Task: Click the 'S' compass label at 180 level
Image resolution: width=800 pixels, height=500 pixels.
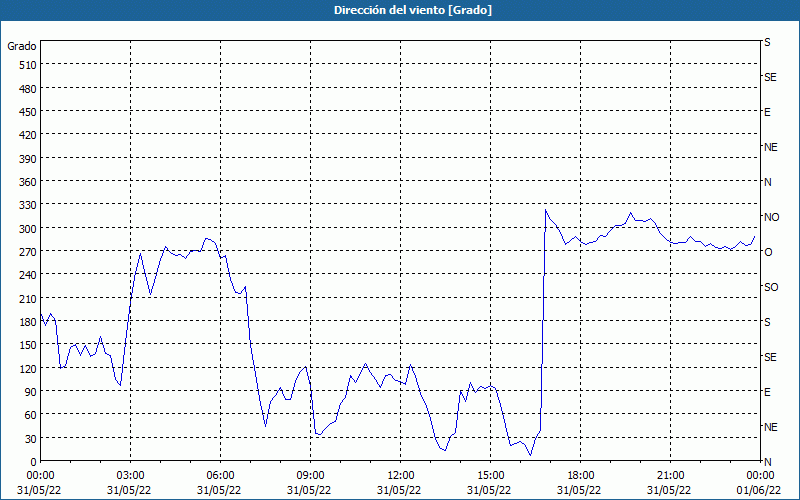Action: click(x=767, y=322)
